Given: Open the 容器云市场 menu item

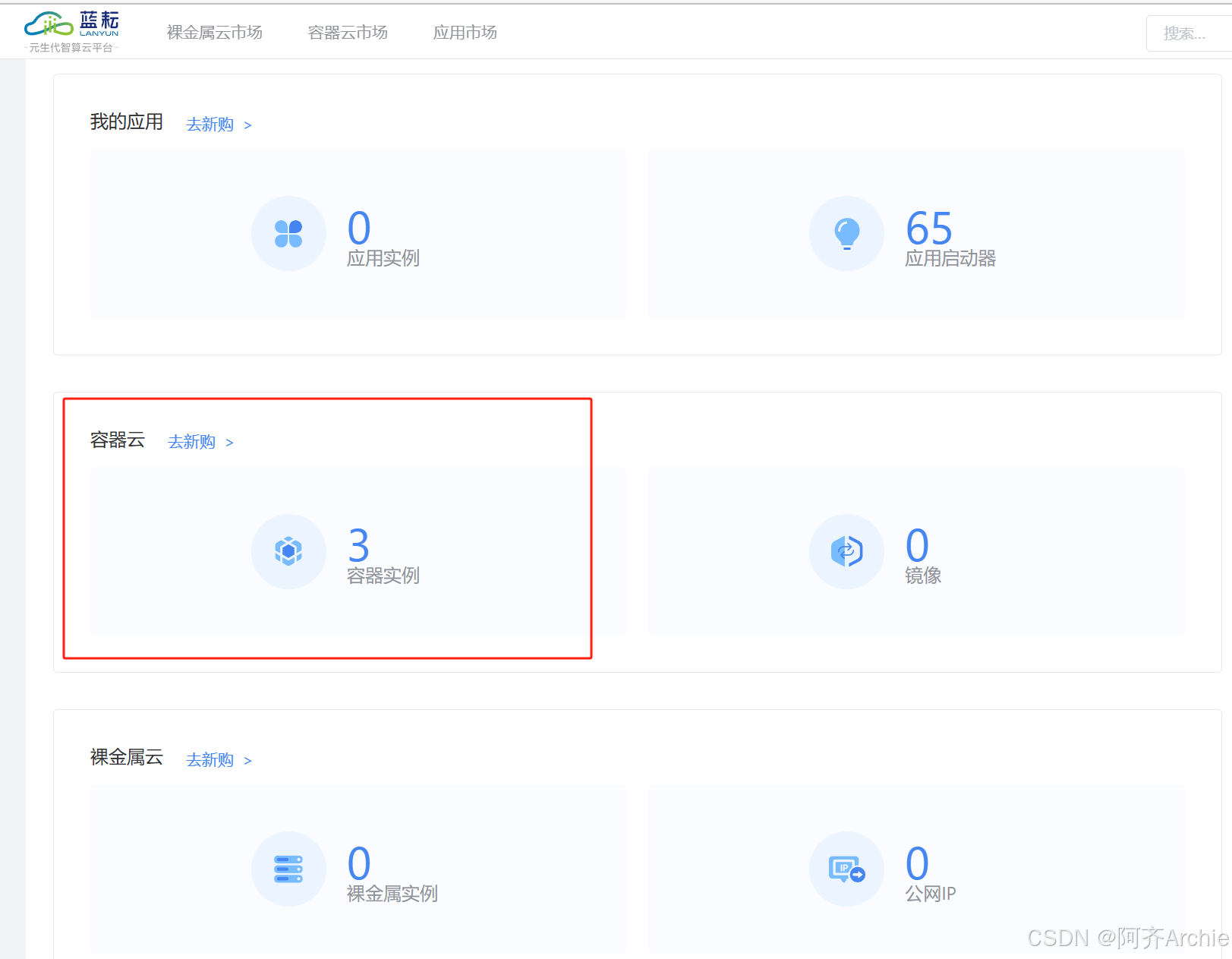Looking at the screenshot, I should [348, 33].
